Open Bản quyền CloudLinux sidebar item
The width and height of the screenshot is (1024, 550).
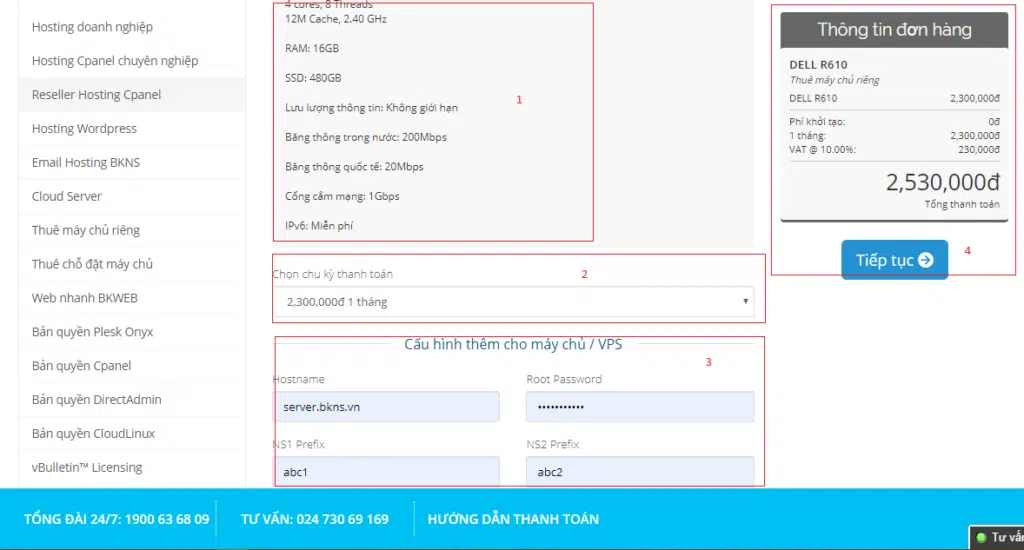(x=132, y=434)
